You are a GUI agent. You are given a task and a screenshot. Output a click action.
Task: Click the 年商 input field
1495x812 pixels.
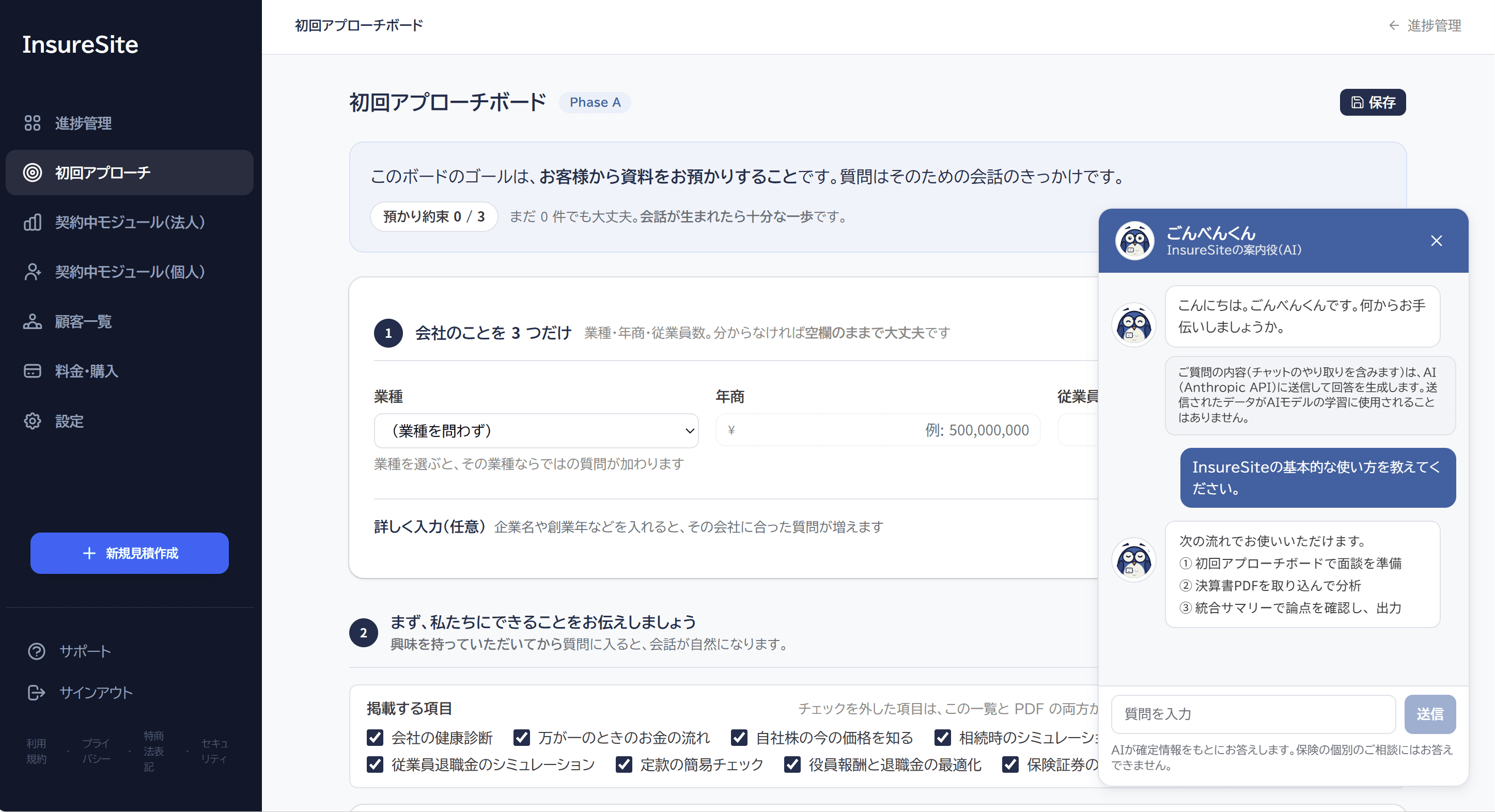click(x=878, y=430)
